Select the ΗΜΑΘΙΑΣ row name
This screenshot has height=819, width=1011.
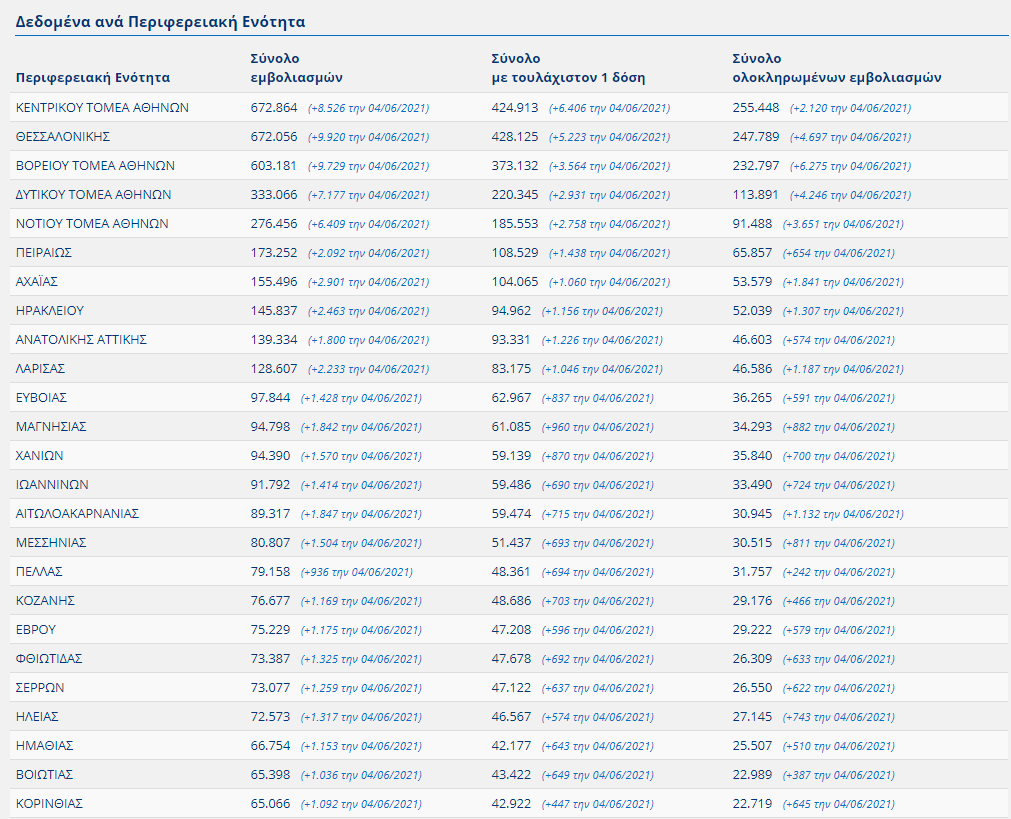pos(44,746)
